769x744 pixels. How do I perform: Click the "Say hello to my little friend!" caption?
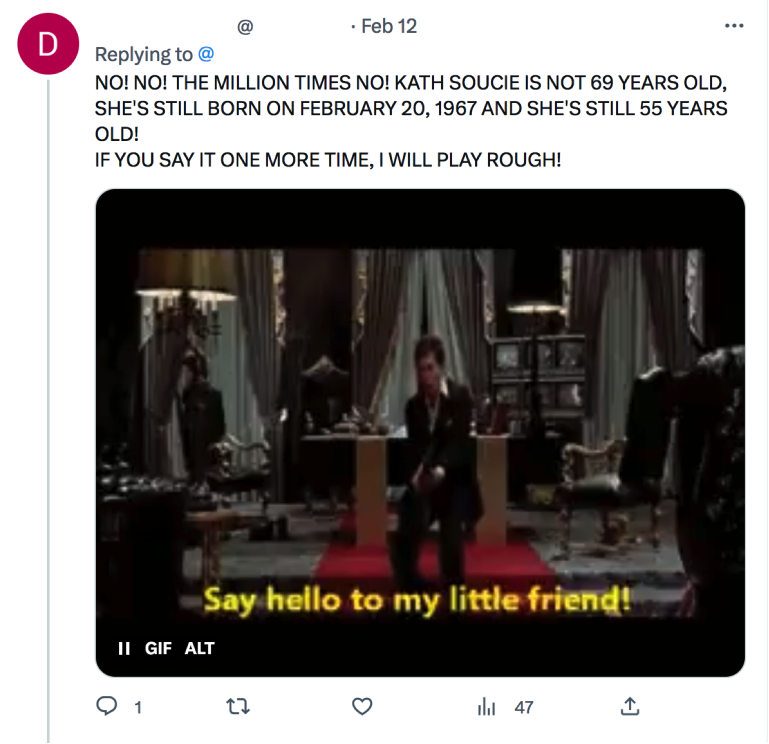[417, 601]
